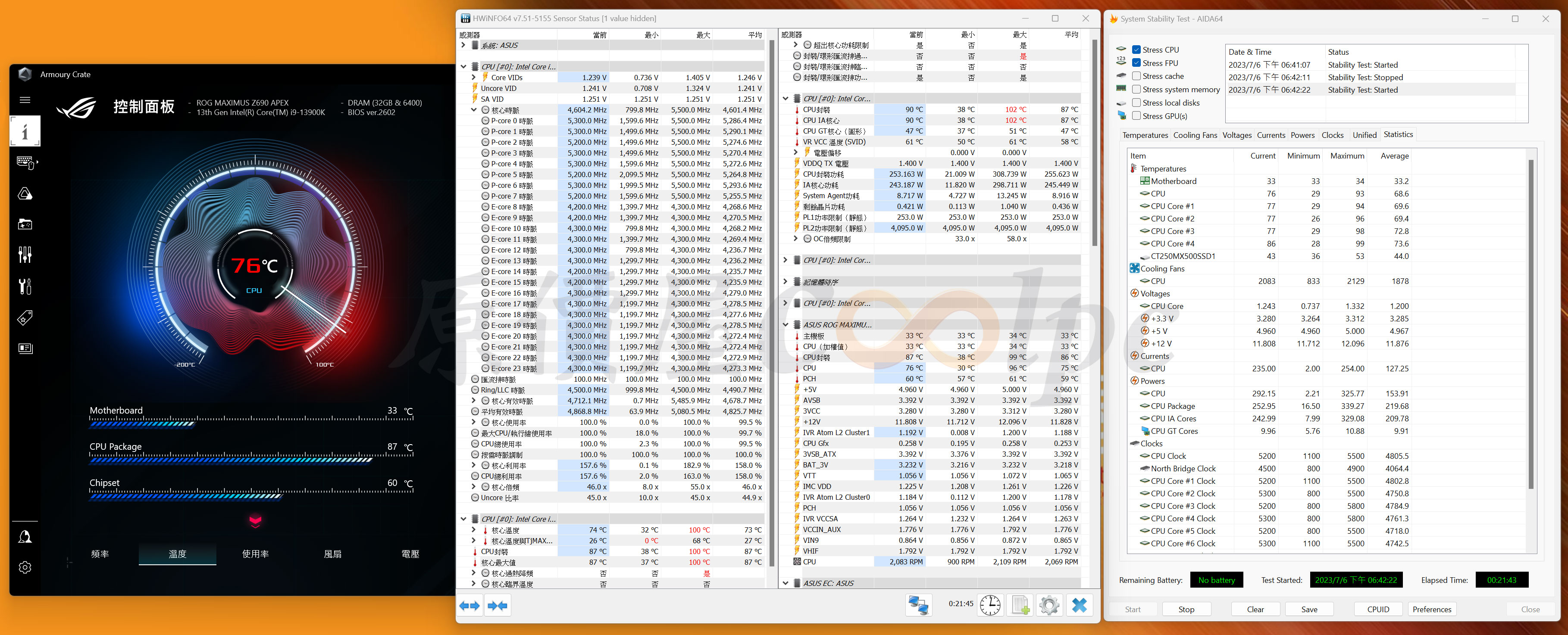Image resolution: width=1568 pixels, height=635 pixels.
Task: Enable the Stress GPU(s) checkbox
Action: [1136, 116]
